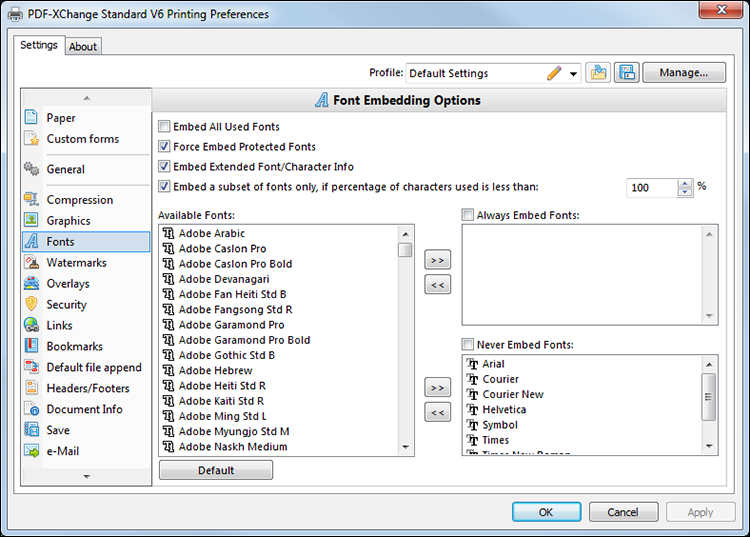Click the Available Fonts scrollbar thumb

(x=406, y=250)
